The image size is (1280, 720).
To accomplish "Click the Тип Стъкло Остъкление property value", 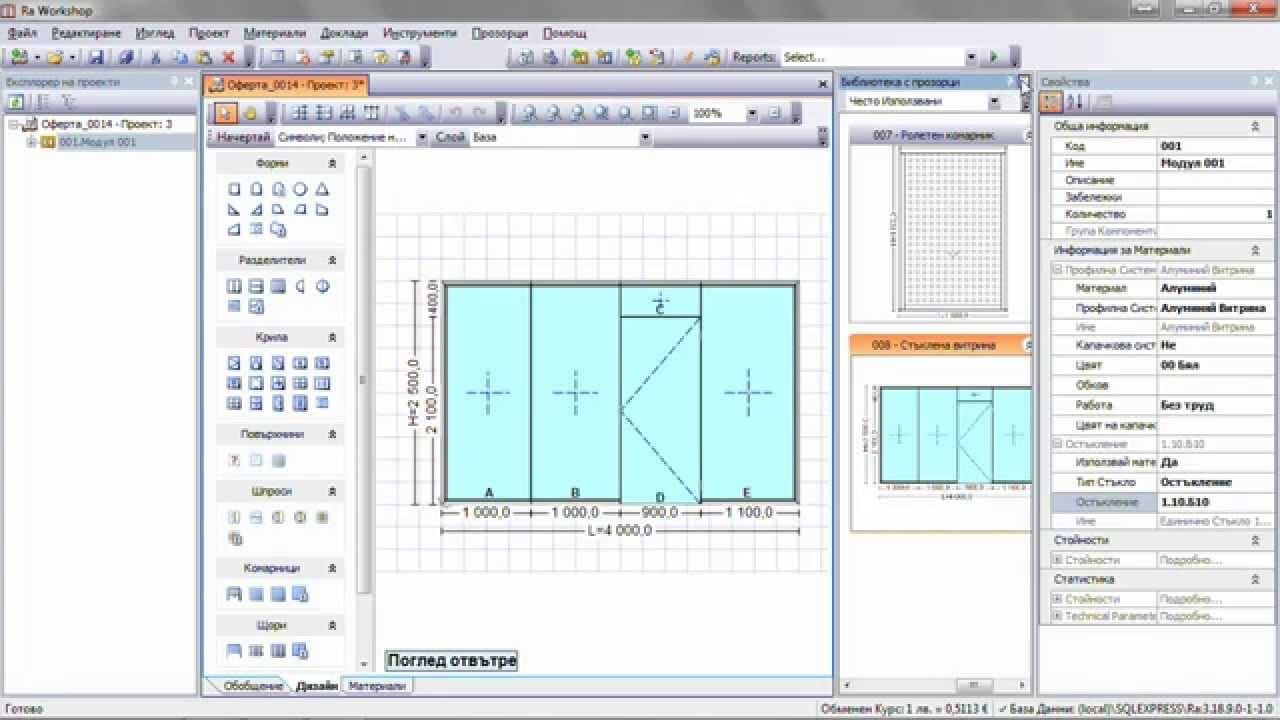I will pos(1215,483).
